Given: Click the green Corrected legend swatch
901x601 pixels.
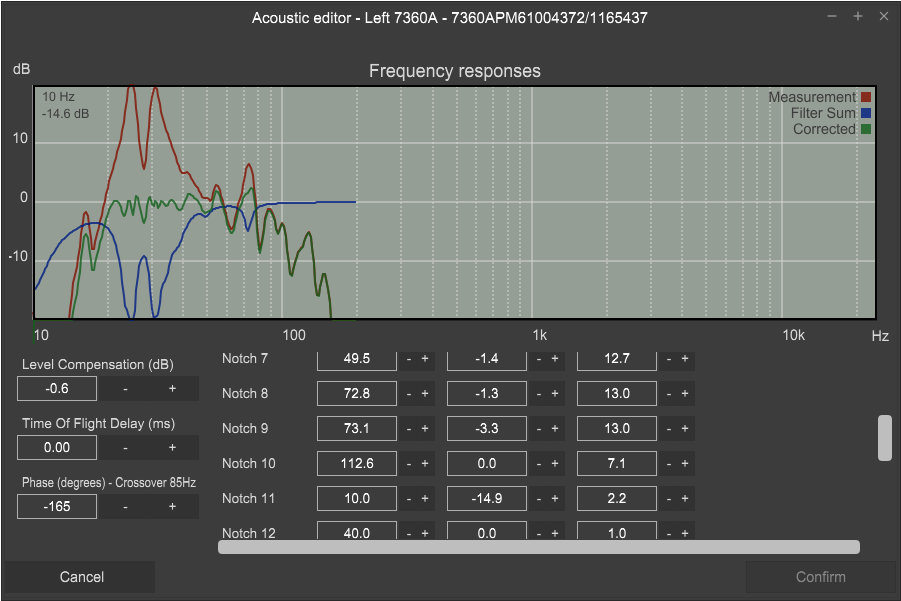Looking at the screenshot, I should tap(866, 129).
